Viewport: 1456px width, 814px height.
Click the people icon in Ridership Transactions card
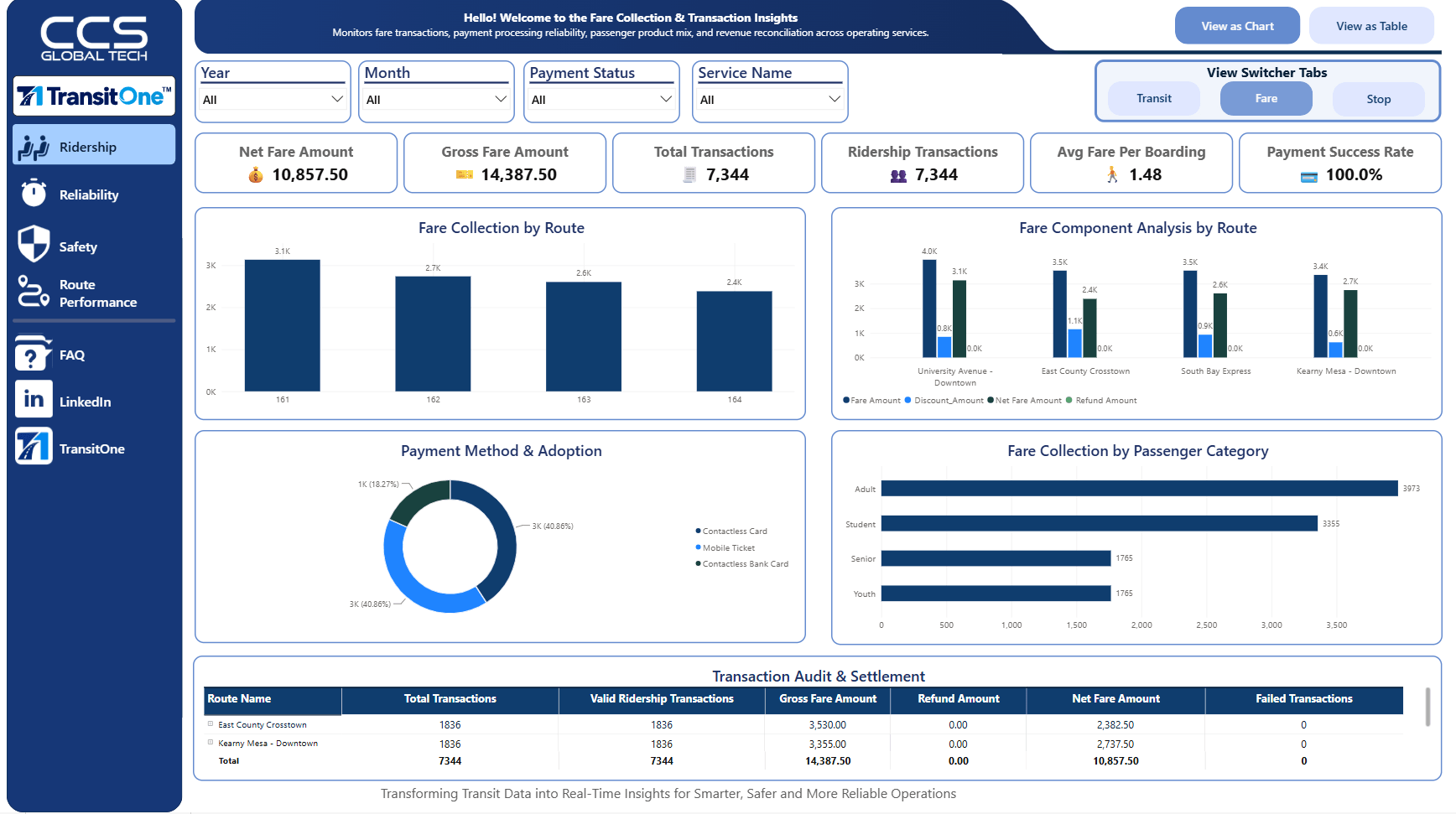pos(898,175)
